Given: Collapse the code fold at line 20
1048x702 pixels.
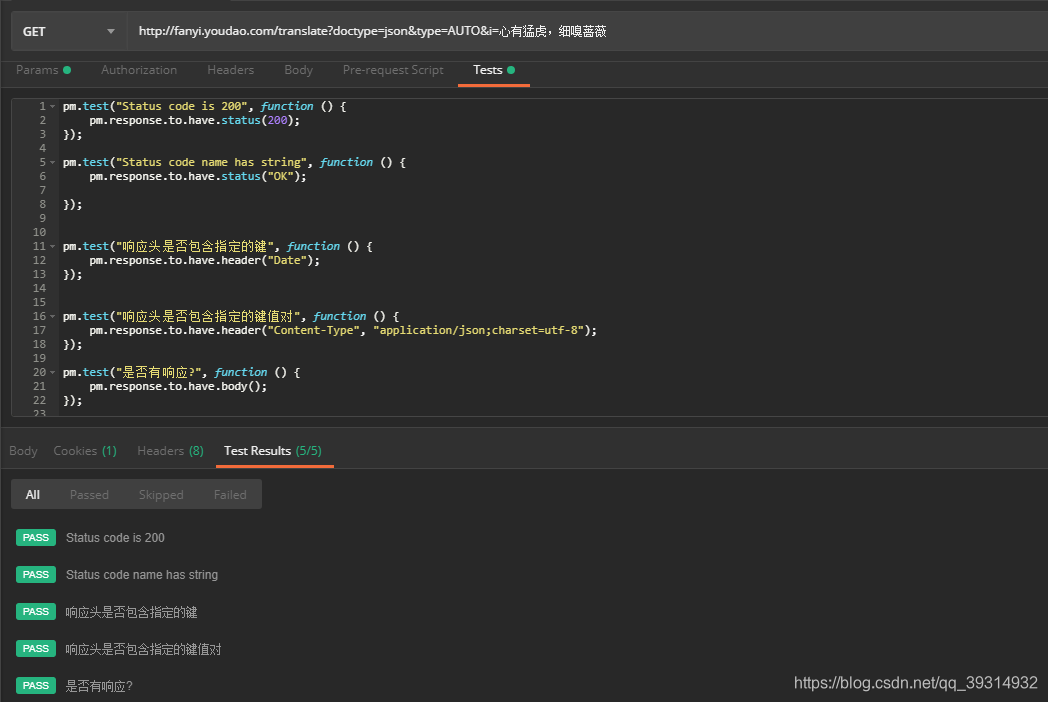Looking at the screenshot, I should (53, 372).
